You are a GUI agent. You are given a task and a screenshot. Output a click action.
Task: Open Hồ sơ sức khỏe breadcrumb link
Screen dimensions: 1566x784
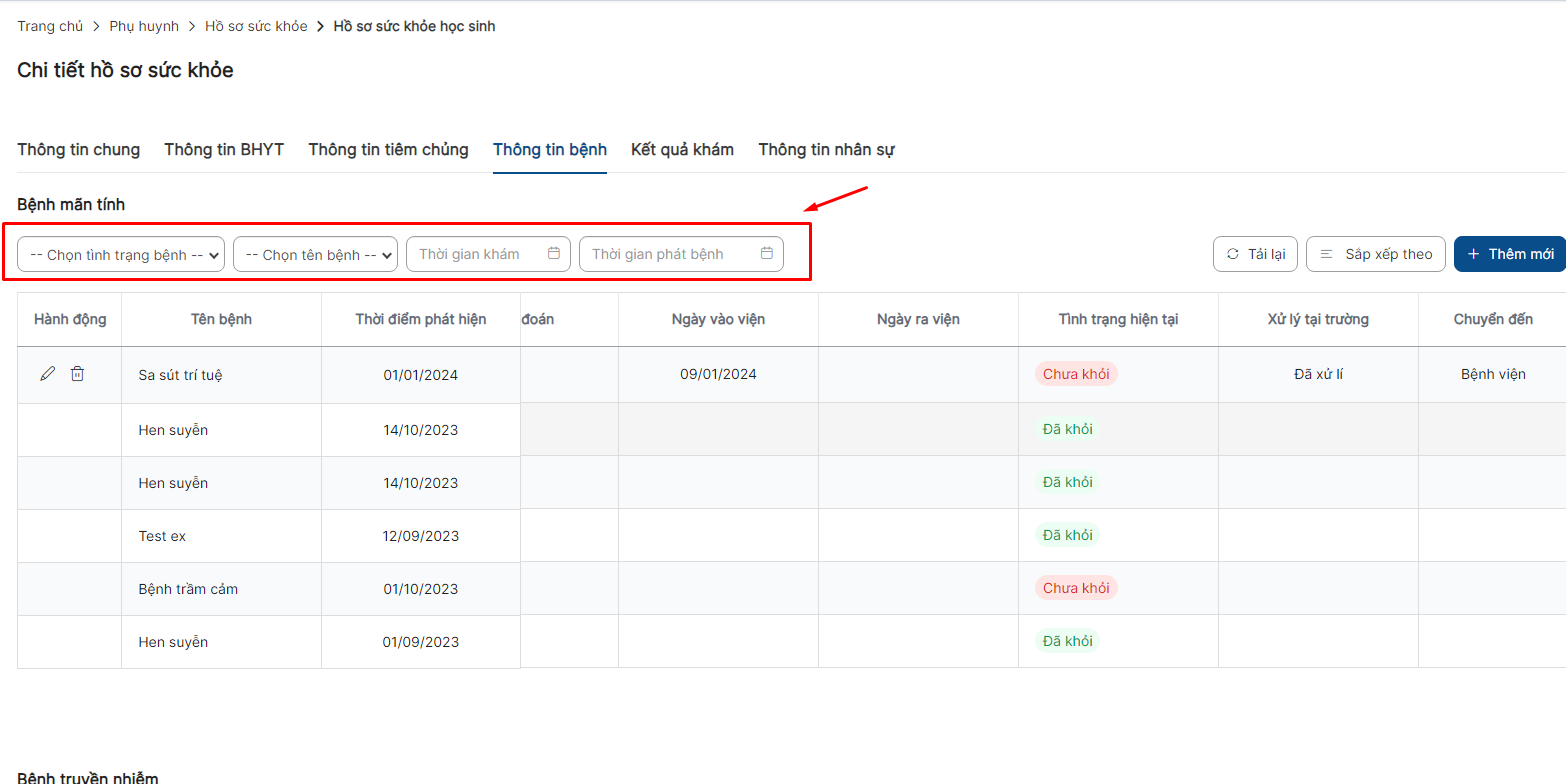[256, 27]
